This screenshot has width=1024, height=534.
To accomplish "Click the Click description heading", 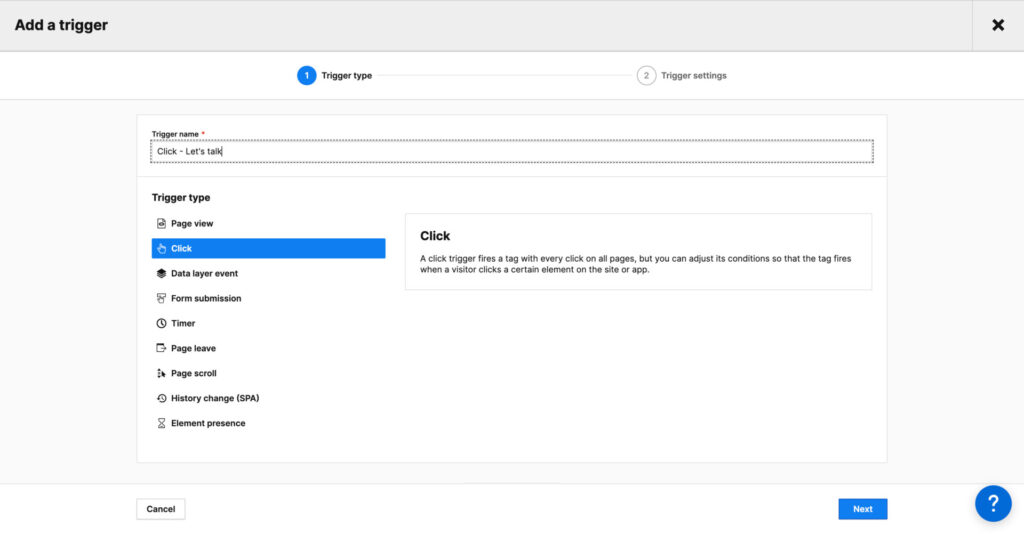I will tap(435, 236).
